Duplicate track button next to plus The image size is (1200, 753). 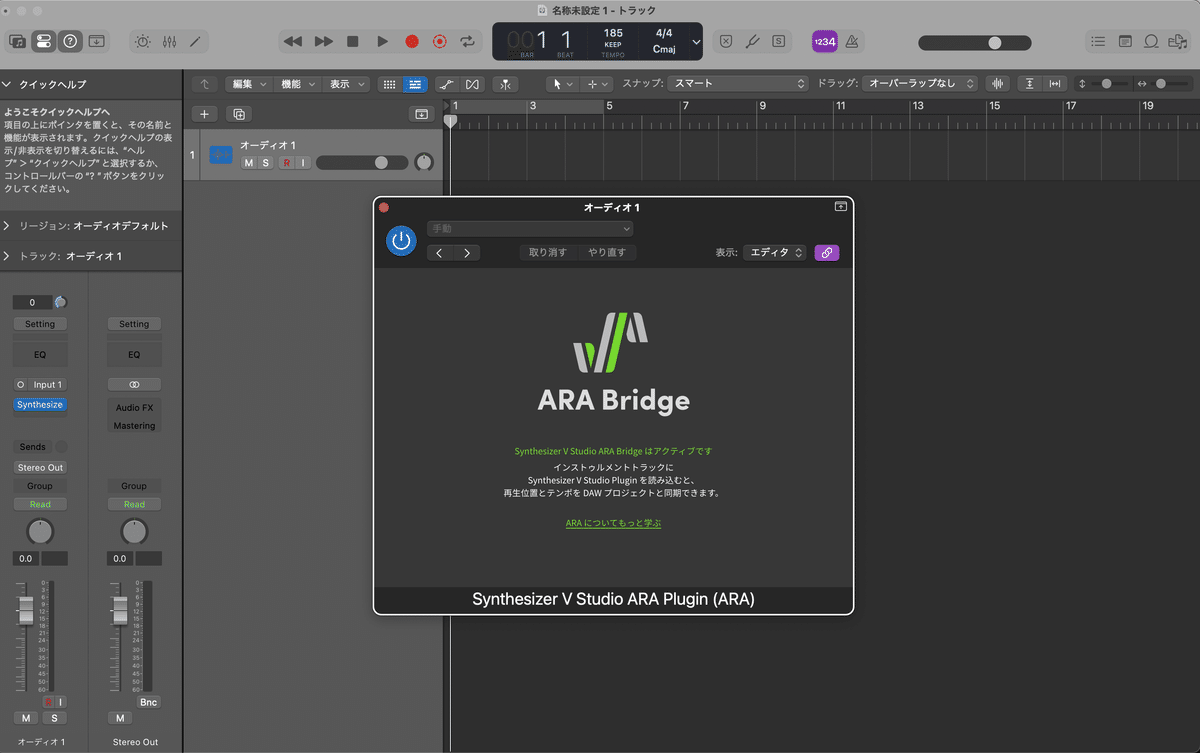[239, 114]
